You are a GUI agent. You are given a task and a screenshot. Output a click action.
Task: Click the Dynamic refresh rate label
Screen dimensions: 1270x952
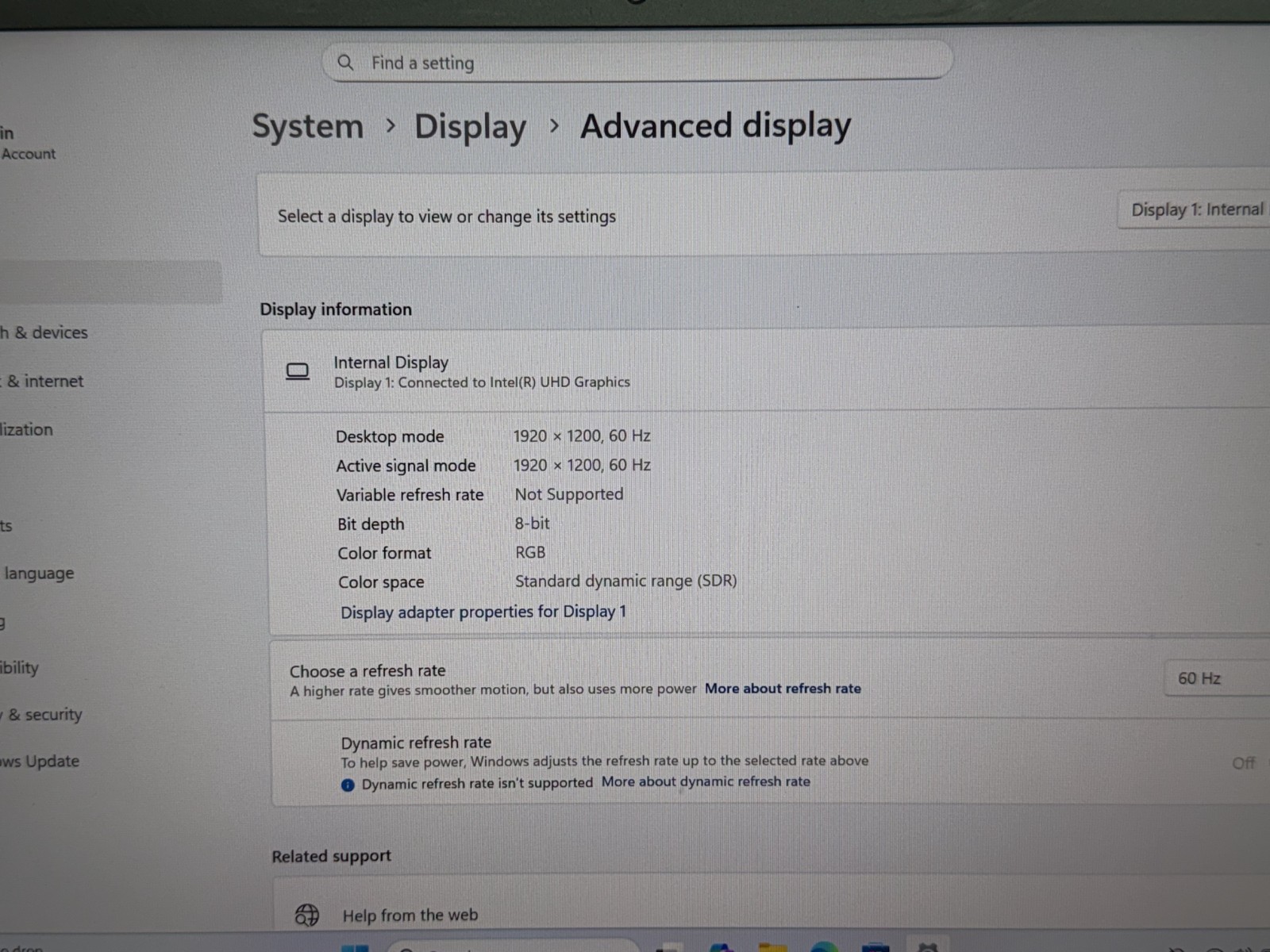[416, 743]
